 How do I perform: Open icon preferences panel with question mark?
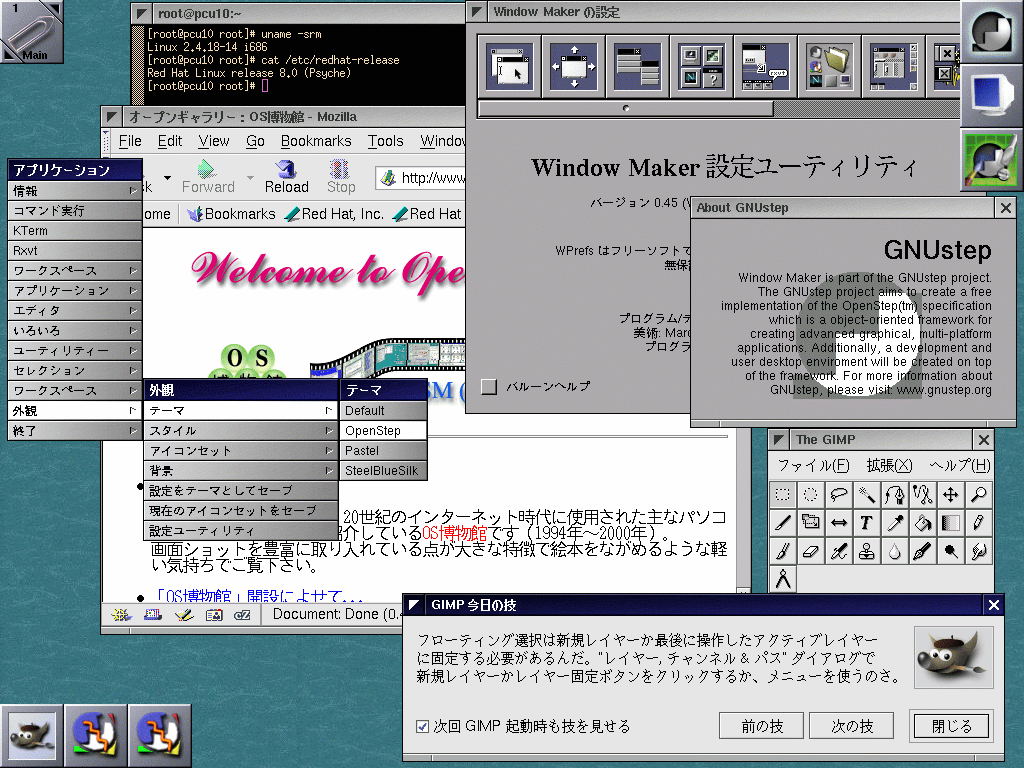pos(702,67)
